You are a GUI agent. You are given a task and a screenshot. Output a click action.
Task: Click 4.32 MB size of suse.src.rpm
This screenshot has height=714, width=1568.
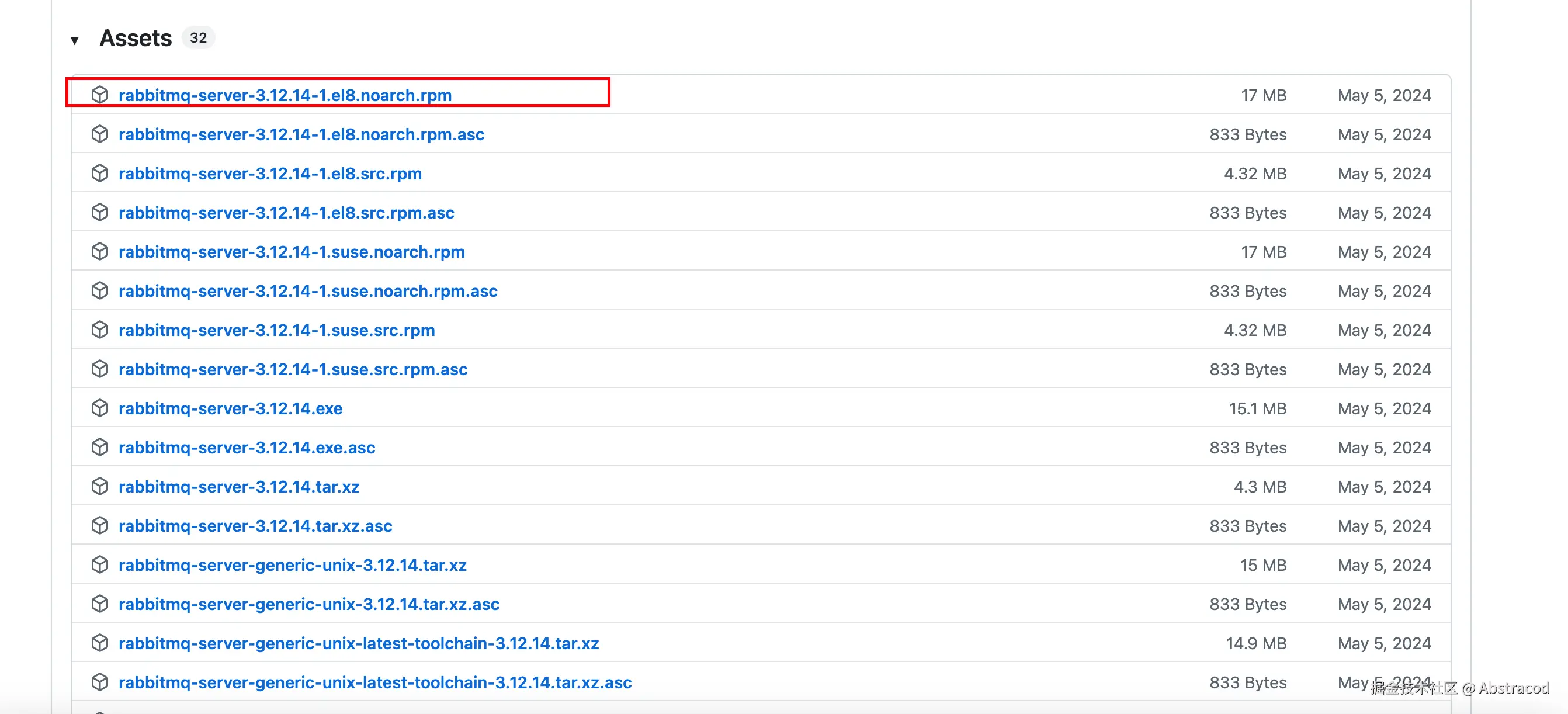(x=1255, y=331)
